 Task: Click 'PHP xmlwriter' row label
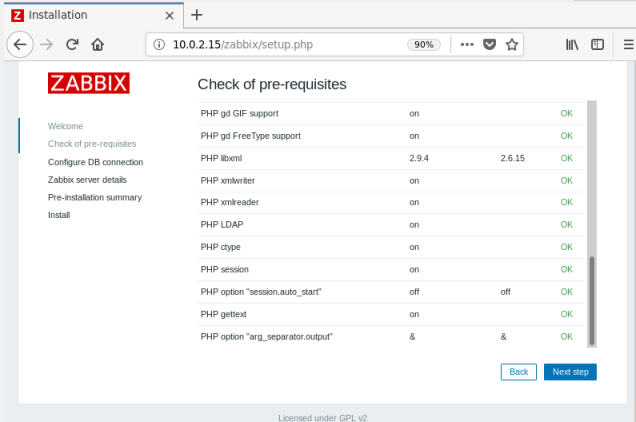228,181
